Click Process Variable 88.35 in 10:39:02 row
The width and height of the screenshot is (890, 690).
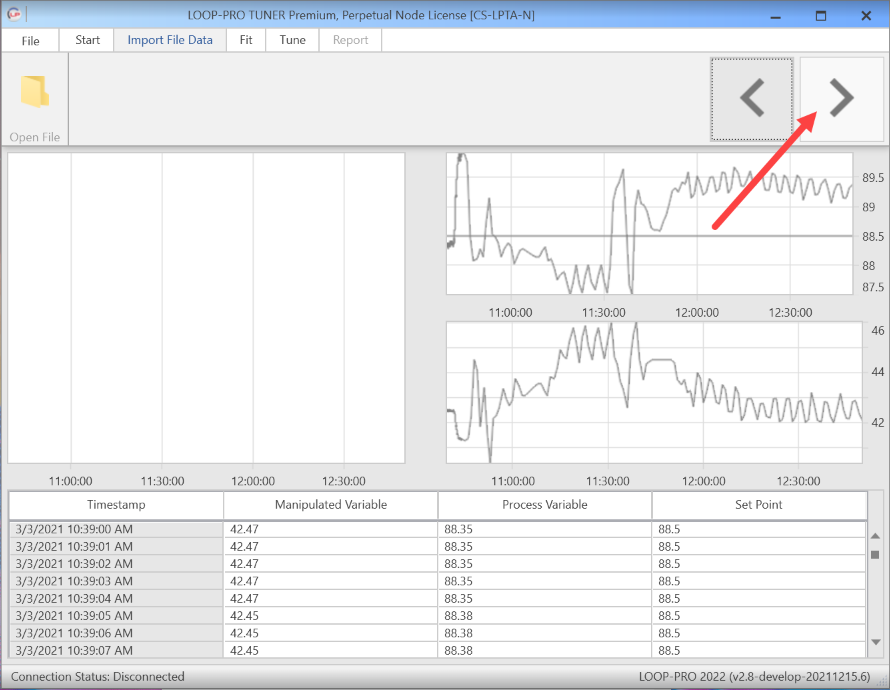tap(545, 564)
